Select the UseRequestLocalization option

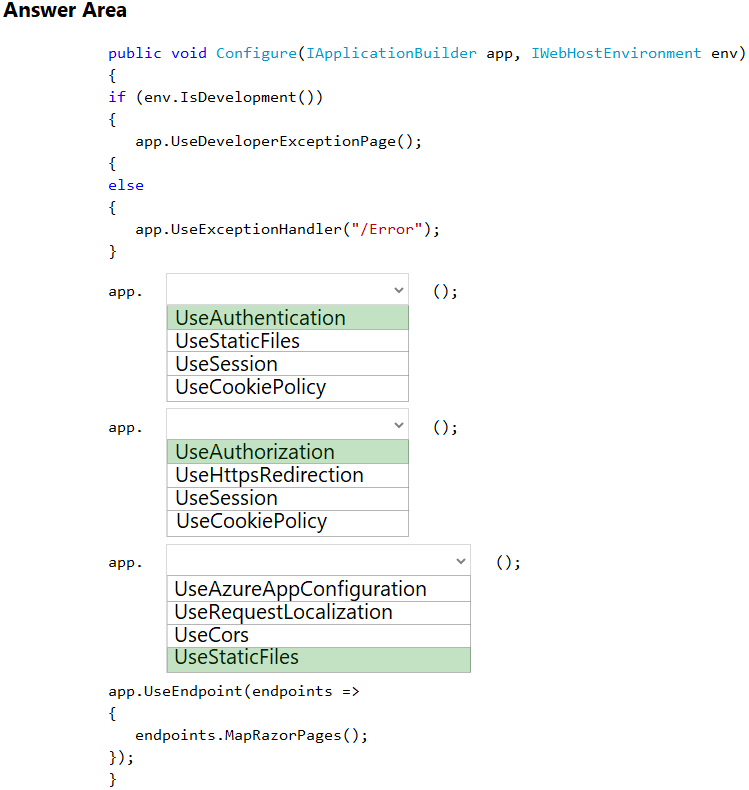318,612
